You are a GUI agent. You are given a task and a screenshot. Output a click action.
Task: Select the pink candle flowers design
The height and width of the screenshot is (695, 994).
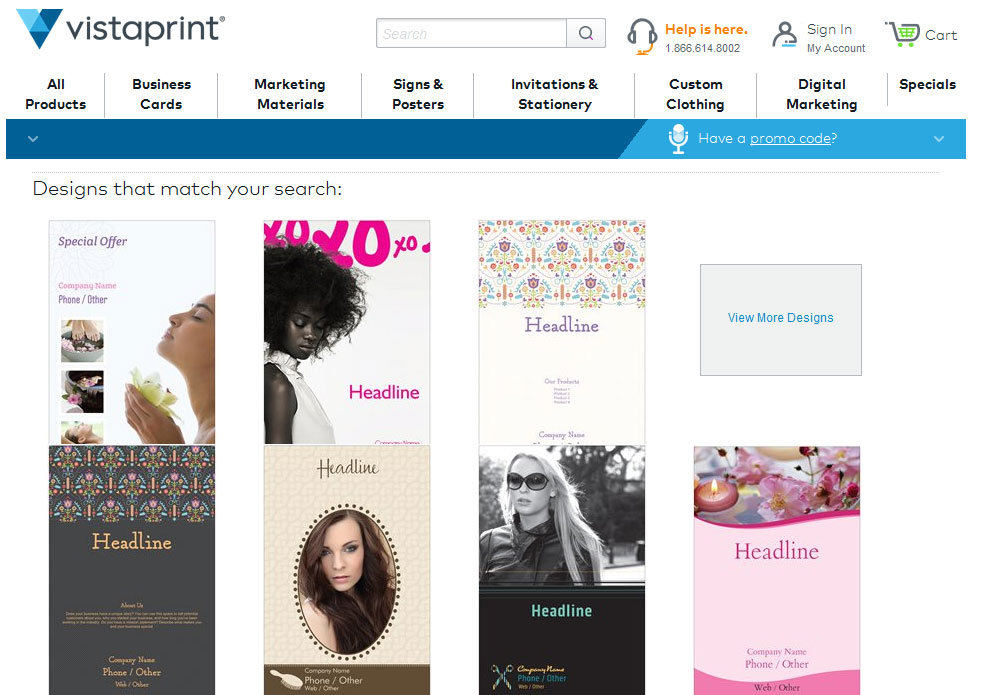tap(777, 571)
